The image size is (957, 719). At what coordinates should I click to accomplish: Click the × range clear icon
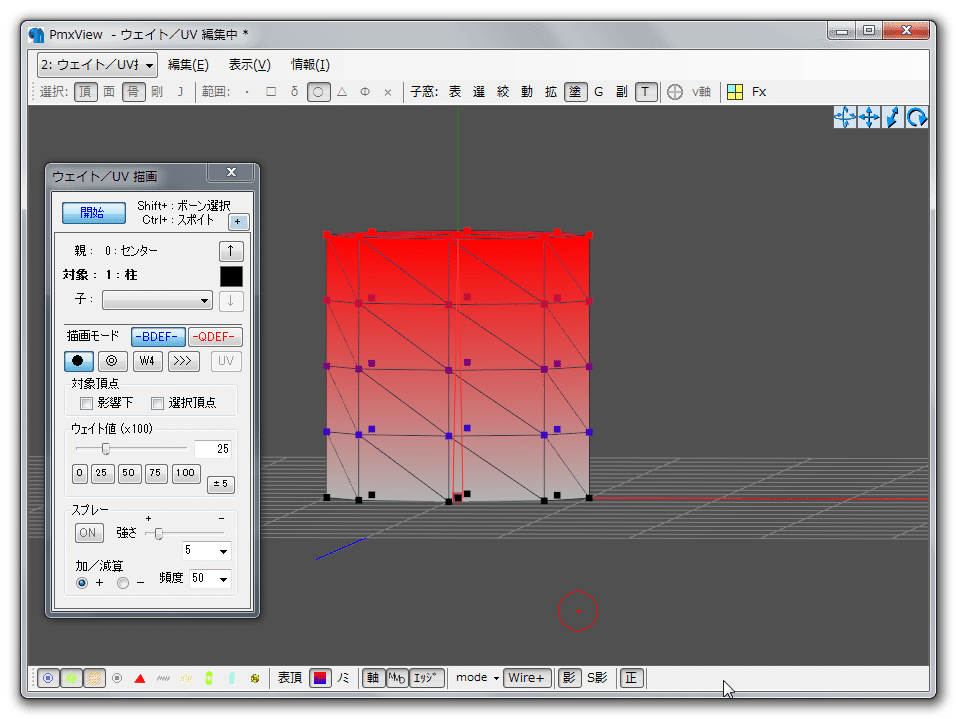388,92
